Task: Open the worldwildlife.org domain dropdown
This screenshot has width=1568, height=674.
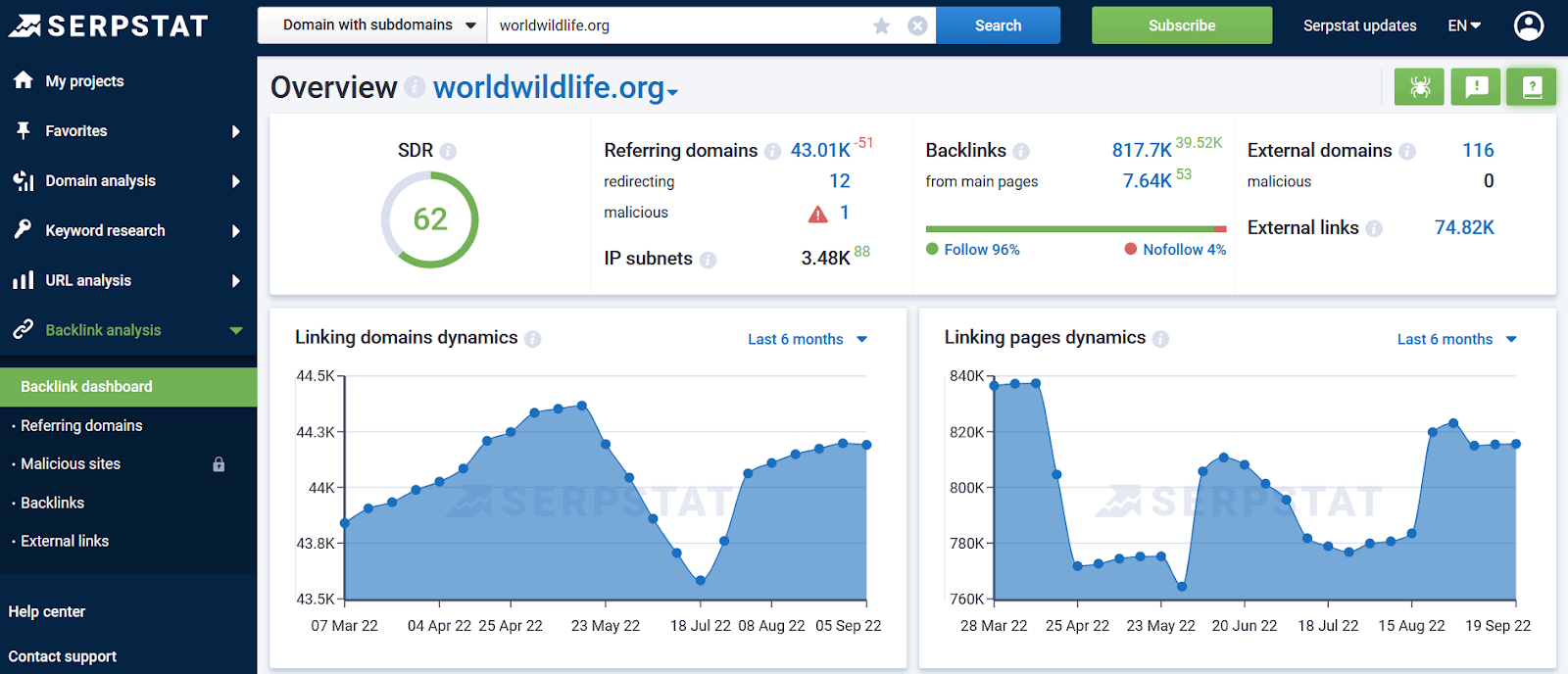Action: pyautogui.click(x=556, y=87)
